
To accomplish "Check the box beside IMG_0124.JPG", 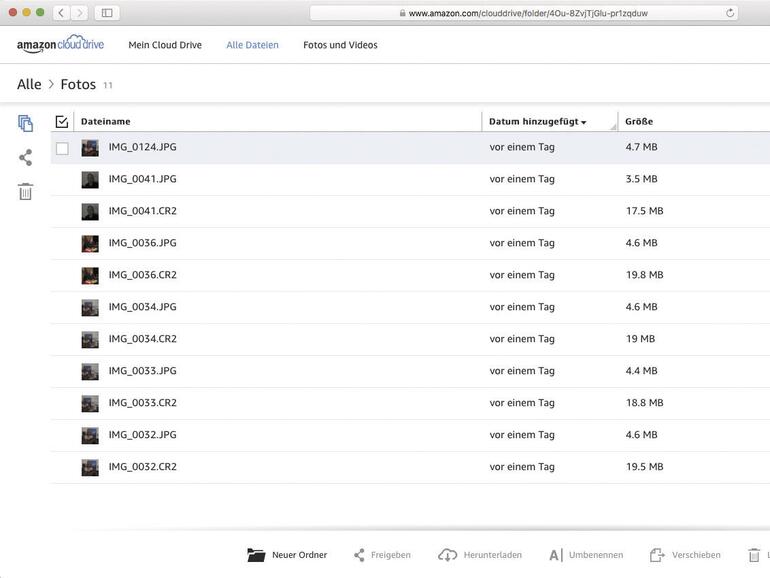I will (x=62, y=148).
